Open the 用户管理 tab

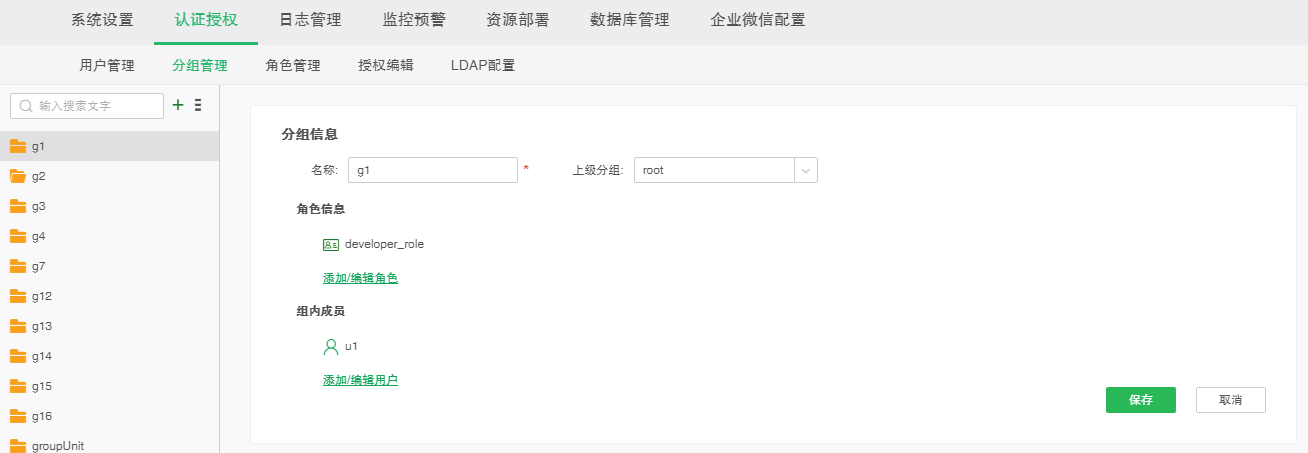click(107, 66)
